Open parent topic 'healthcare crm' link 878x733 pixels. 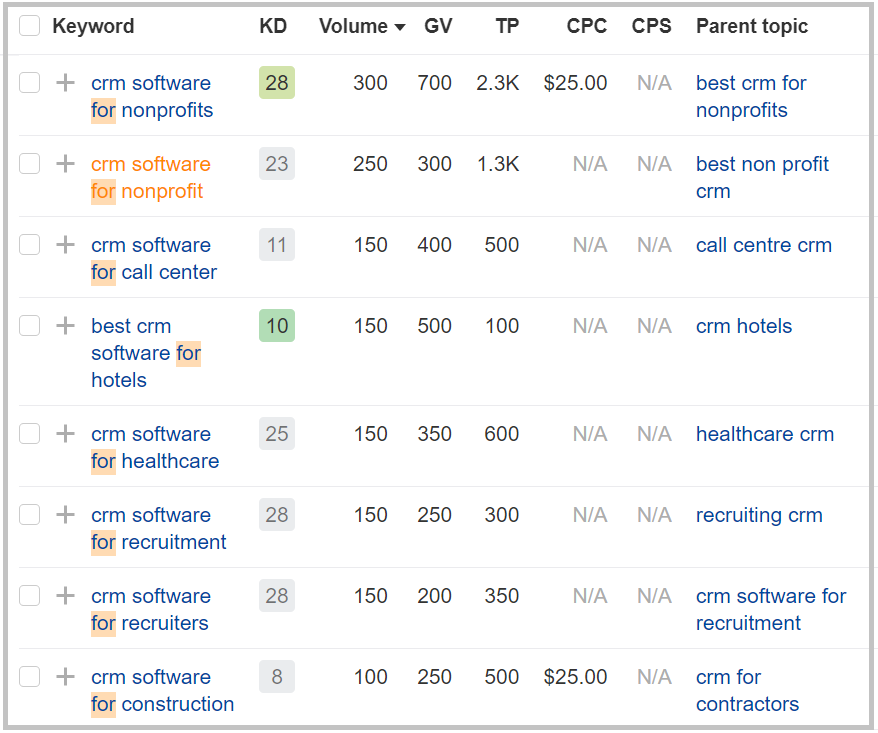click(764, 434)
